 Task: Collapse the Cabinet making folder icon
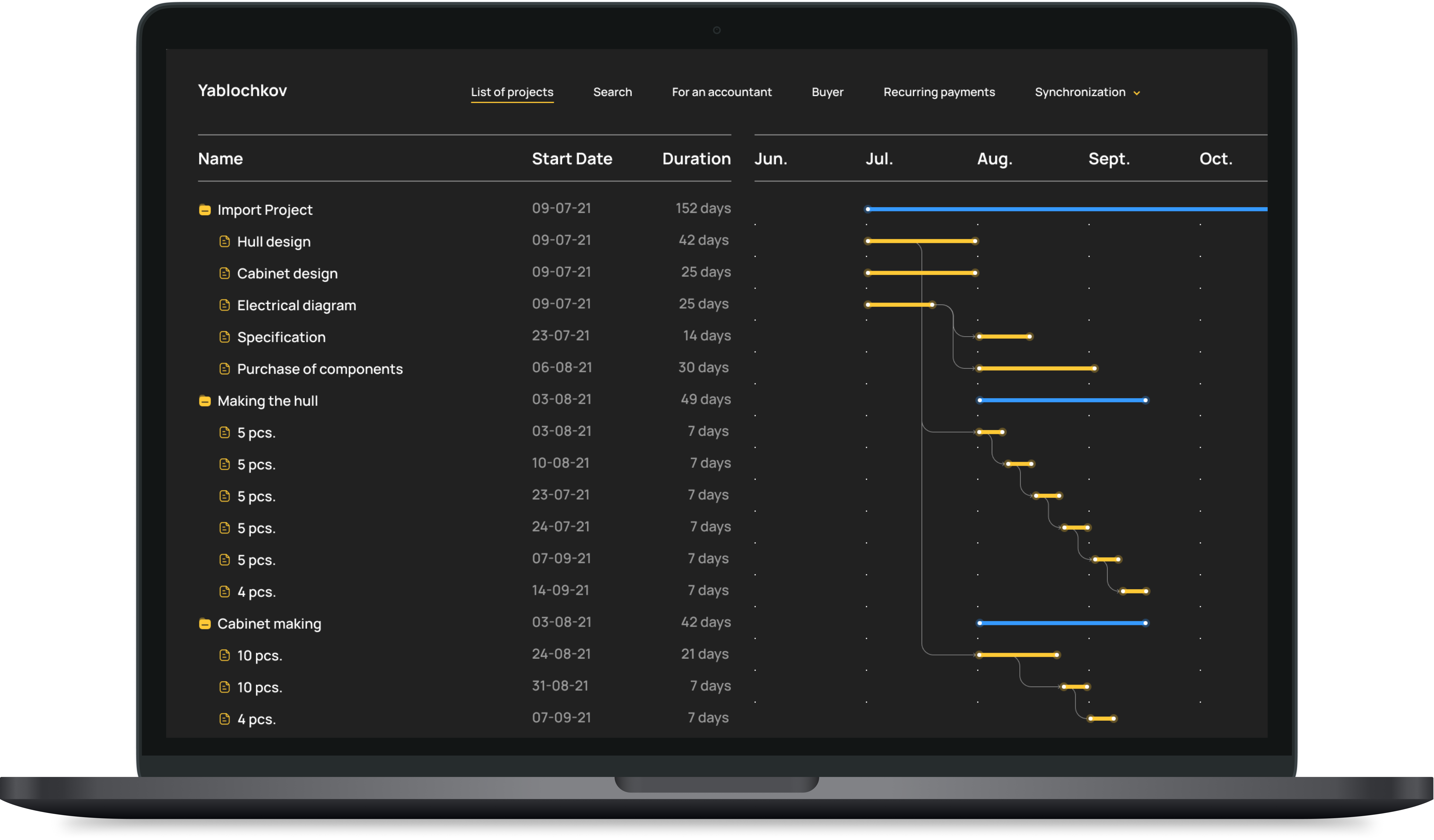205,624
